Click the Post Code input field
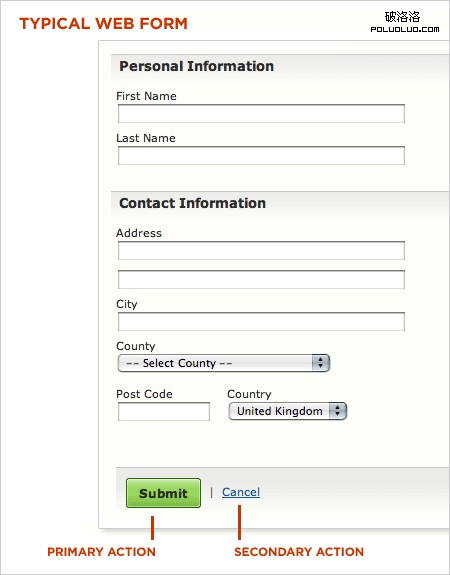The image size is (450, 575). point(164,411)
